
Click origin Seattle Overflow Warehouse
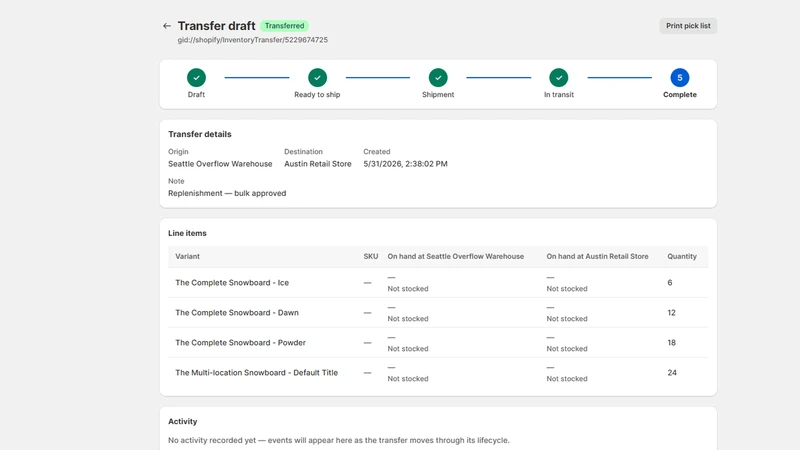pos(220,164)
